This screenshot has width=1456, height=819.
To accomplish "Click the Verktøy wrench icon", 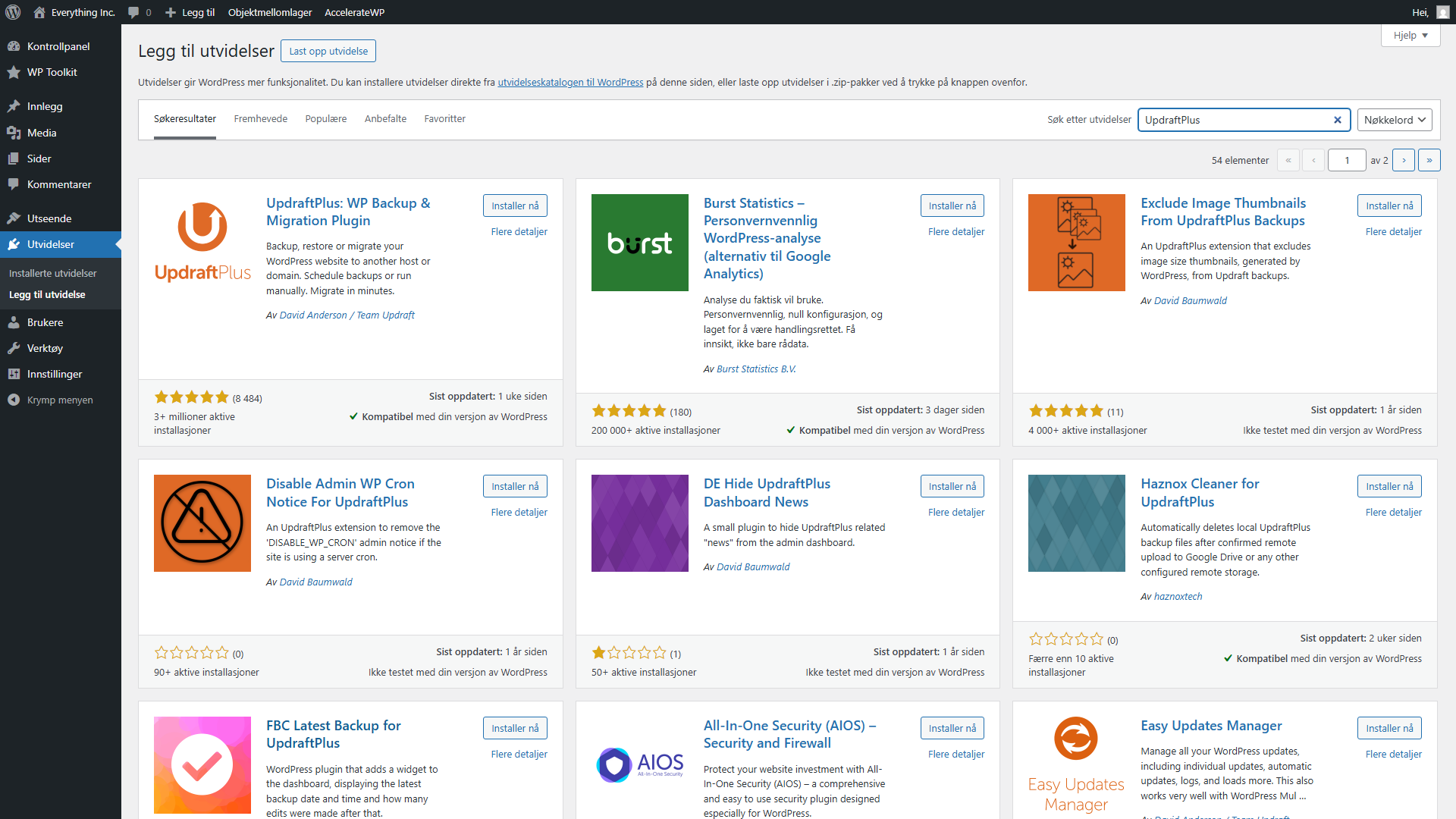I will click(x=14, y=348).
